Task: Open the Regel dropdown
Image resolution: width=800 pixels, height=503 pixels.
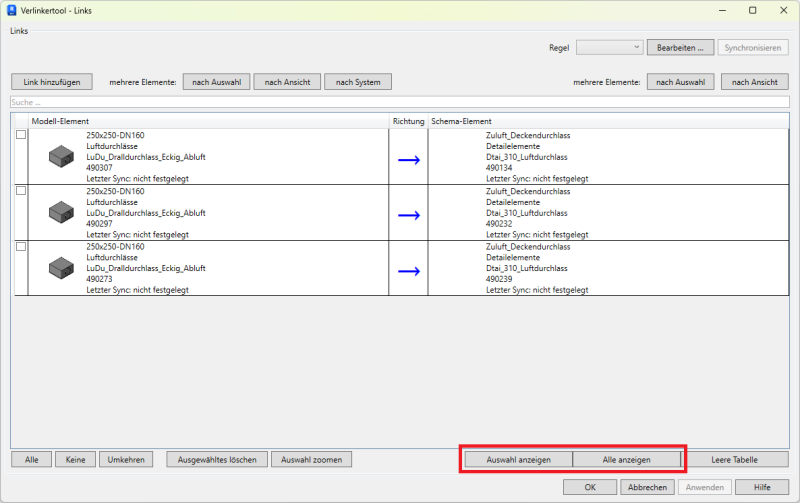Action: click(x=610, y=47)
